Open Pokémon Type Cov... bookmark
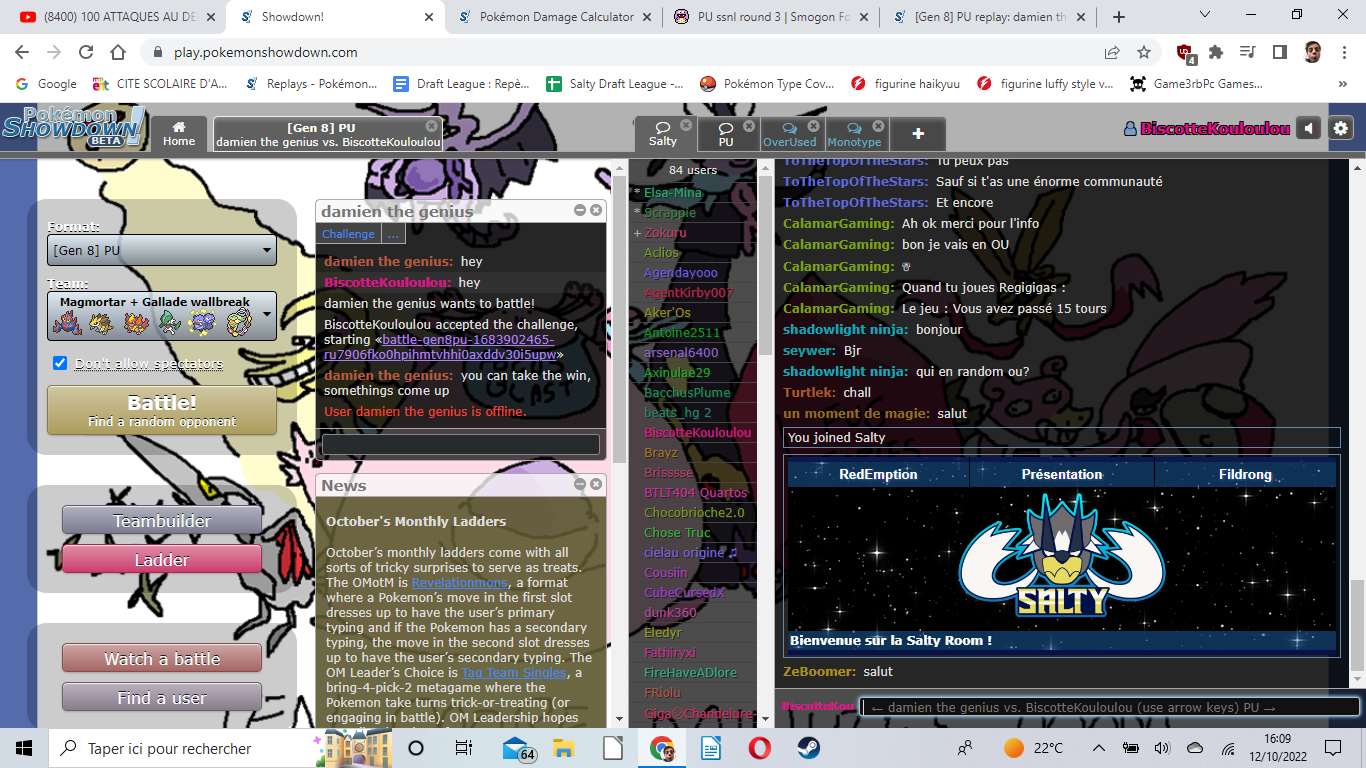 pyautogui.click(x=766, y=84)
